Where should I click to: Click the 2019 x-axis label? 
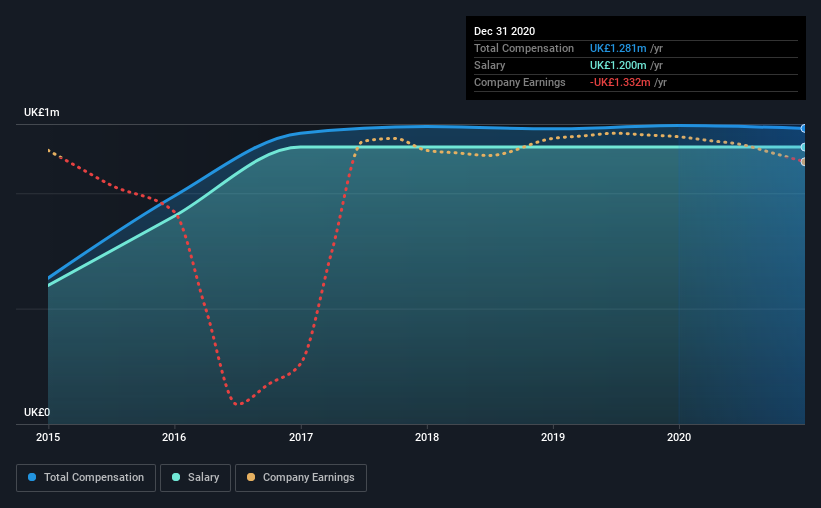[553, 437]
